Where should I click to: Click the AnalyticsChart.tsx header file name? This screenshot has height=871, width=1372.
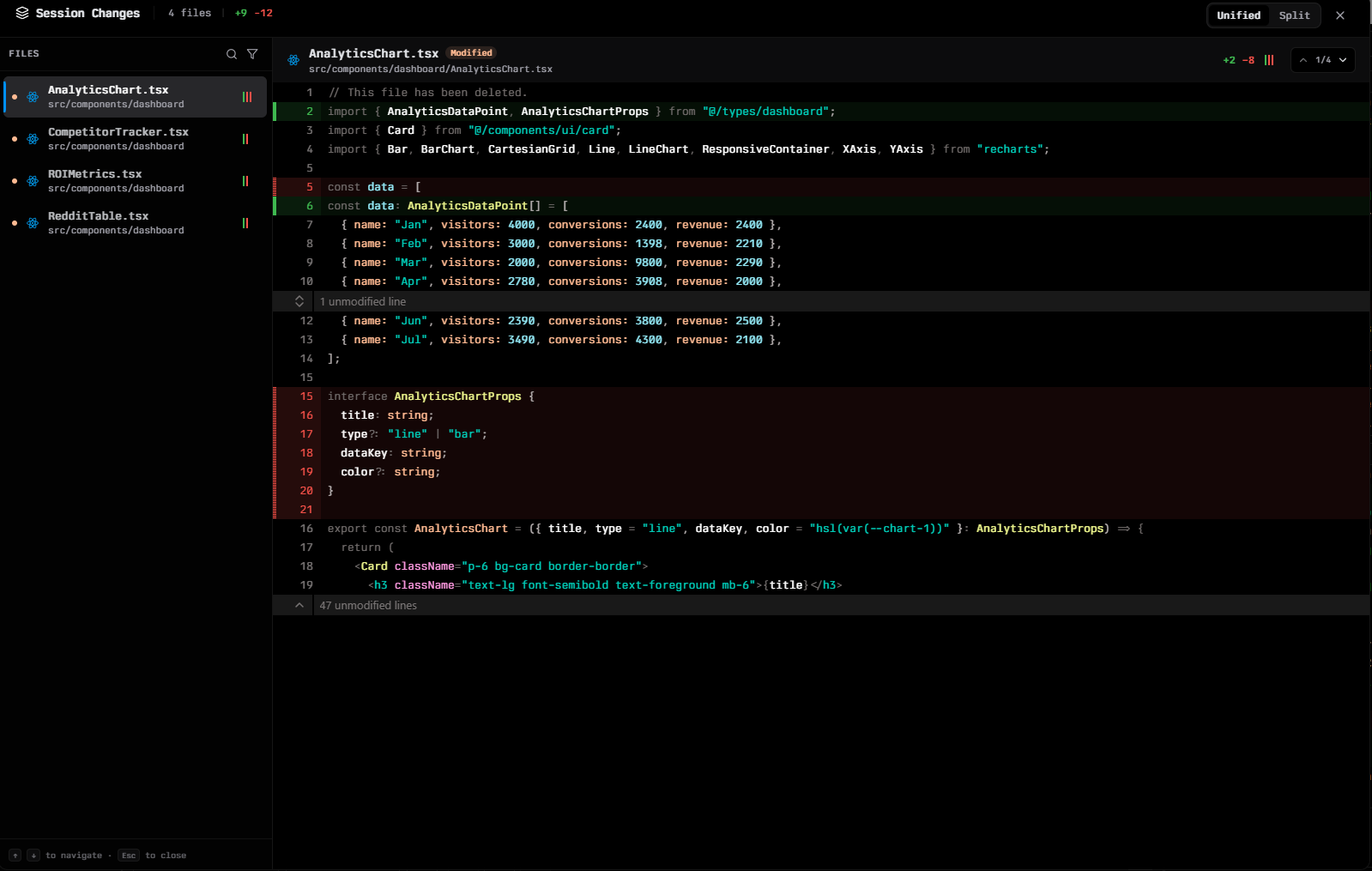tap(373, 53)
